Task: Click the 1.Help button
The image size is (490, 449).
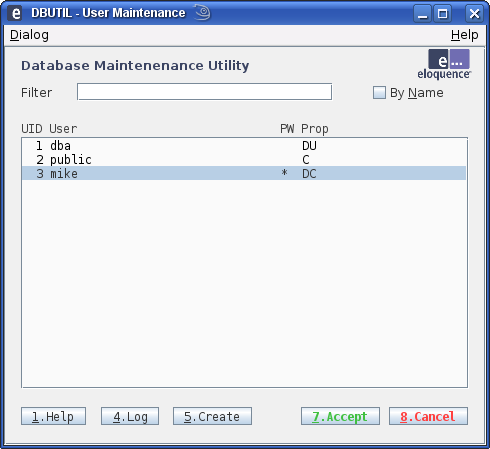Action: (x=53, y=416)
